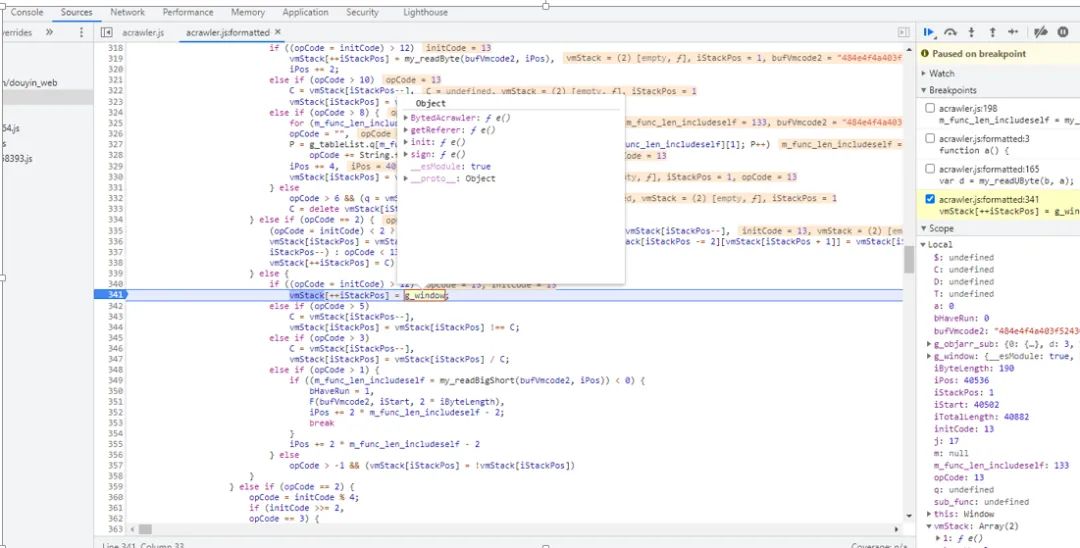Expand __proto__ in object tooltip
Viewport: 1080px width, 548px height.
(406, 178)
